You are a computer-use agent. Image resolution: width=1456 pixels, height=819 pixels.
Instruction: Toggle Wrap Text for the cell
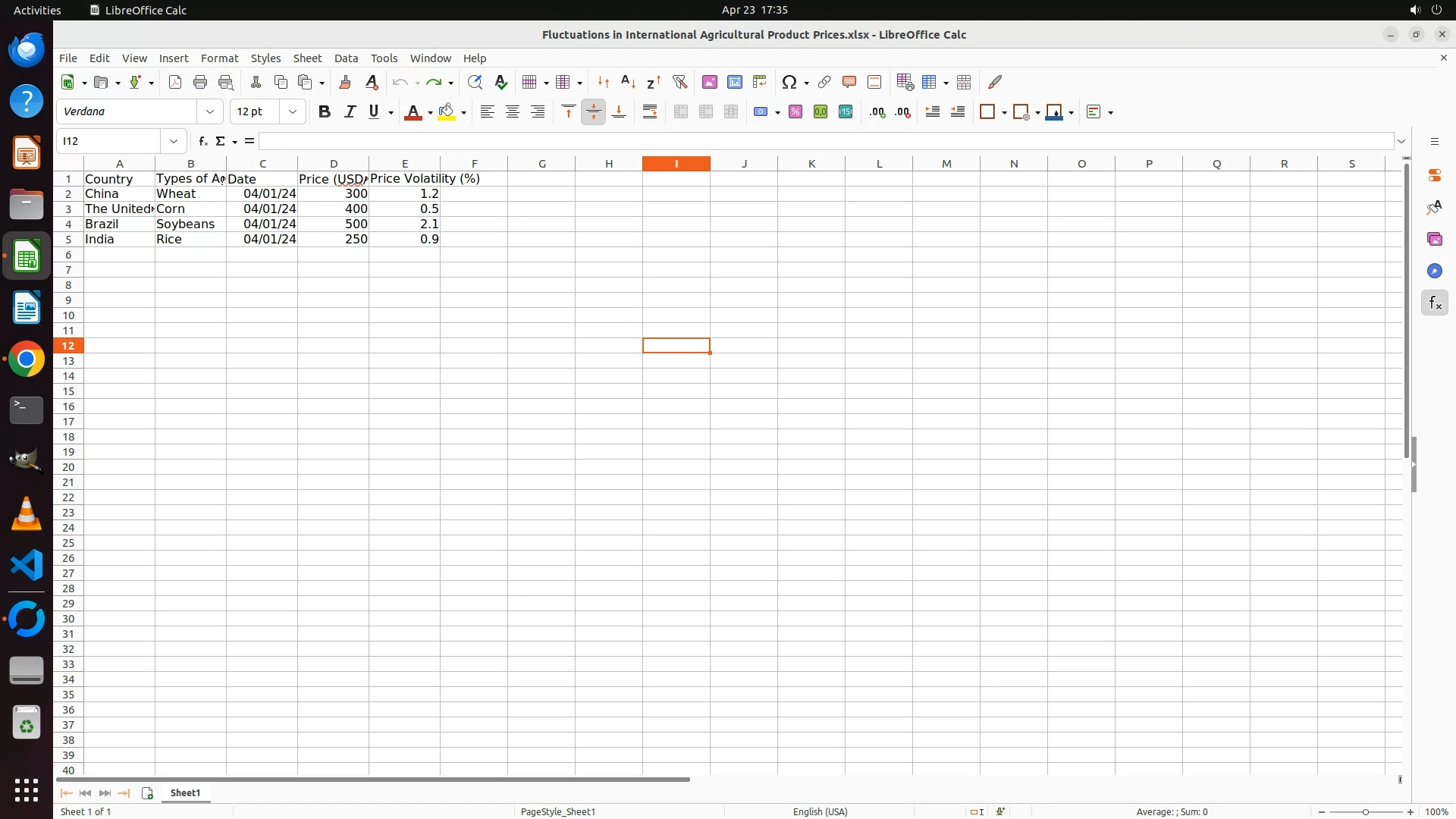point(650,112)
